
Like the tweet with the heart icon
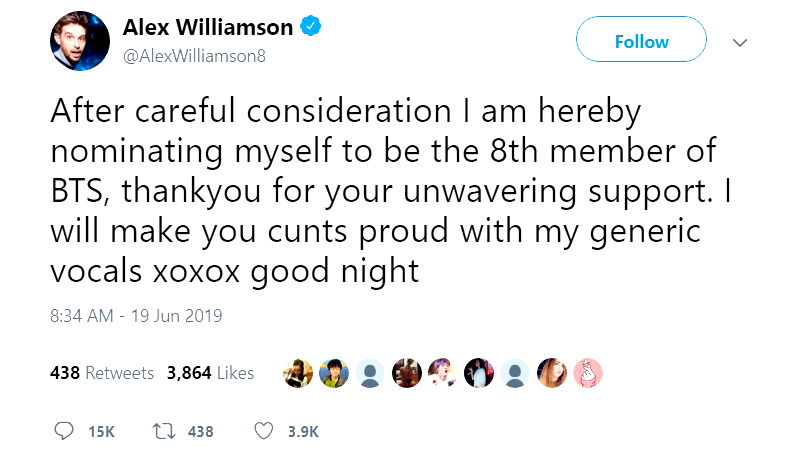pos(264,431)
